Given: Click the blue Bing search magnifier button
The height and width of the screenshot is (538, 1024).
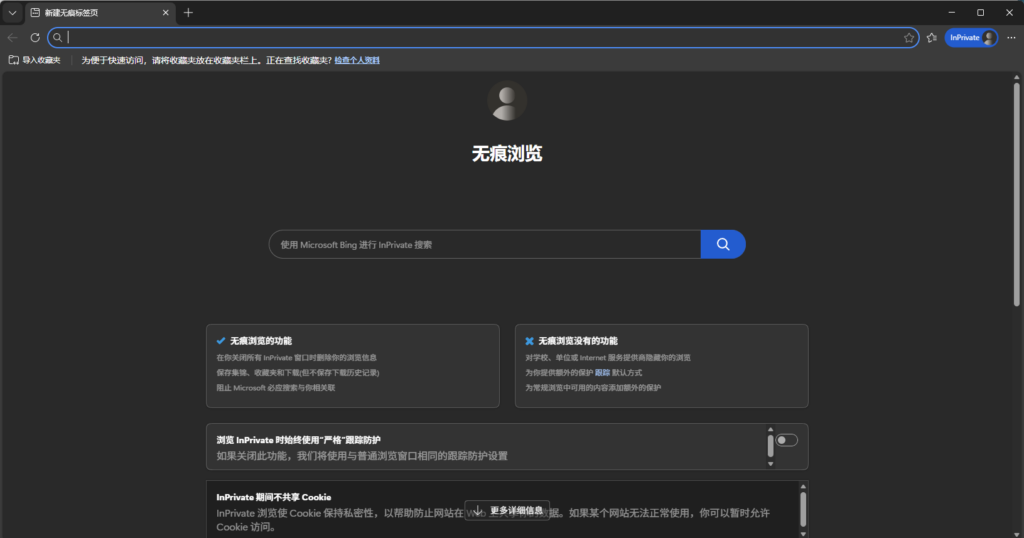Looking at the screenshot, I should (x=722, y=244).
